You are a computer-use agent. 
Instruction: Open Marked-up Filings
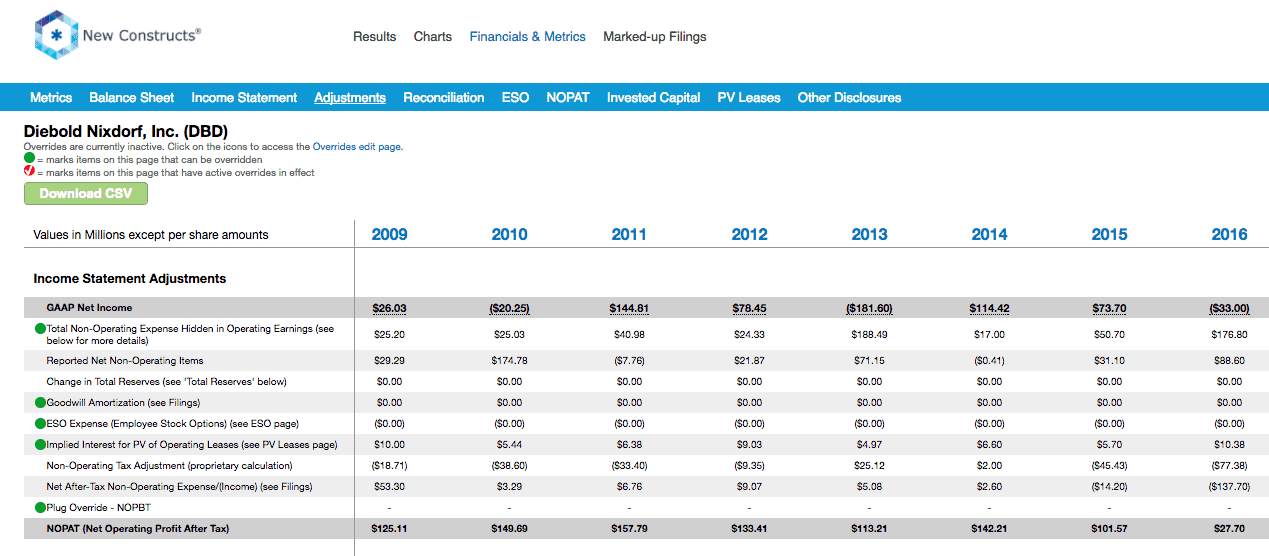pos(655,37)
